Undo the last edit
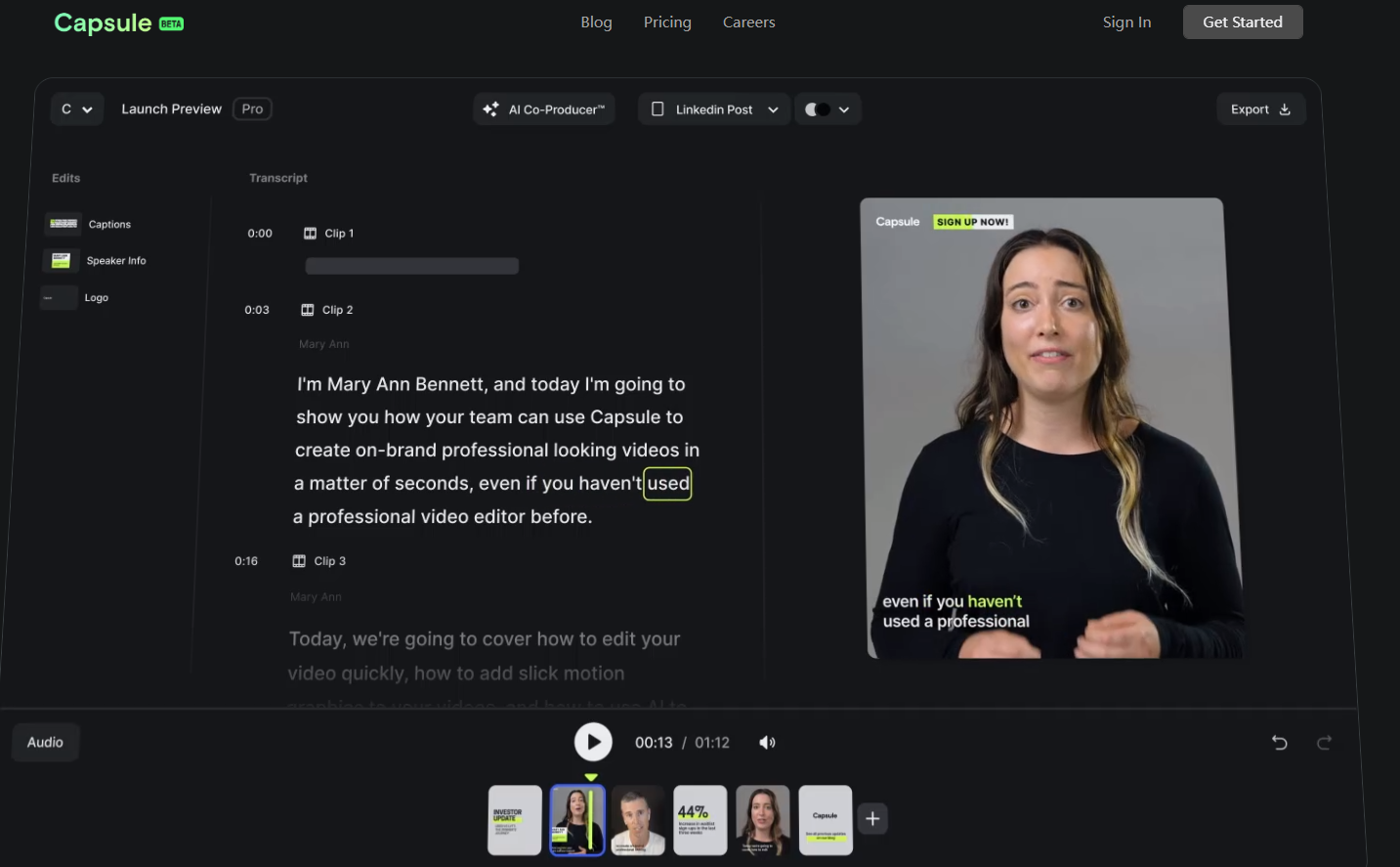The width and height of the screenshot is (1400, 867). pyautogui.click(x=1279, y=743)
